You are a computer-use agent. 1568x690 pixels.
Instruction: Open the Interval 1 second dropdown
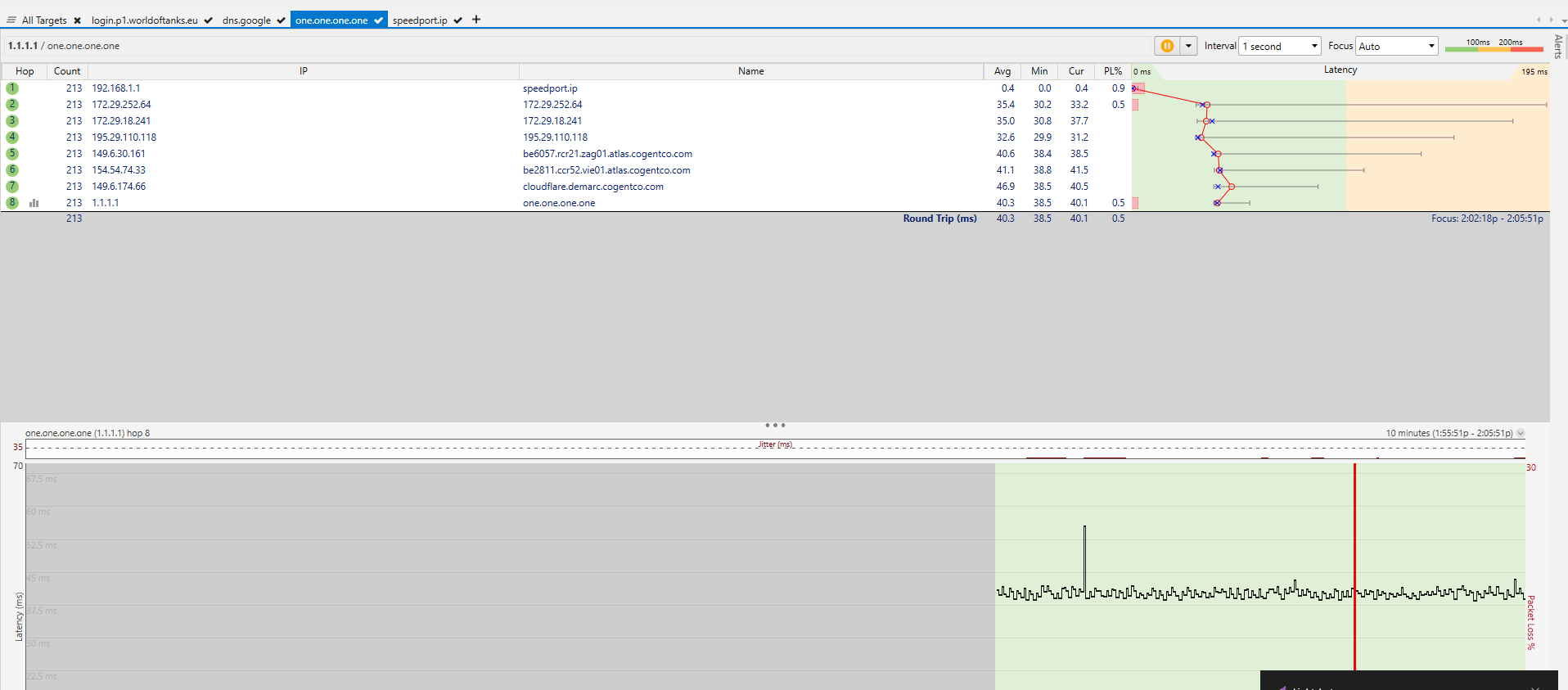[1280, 46]
